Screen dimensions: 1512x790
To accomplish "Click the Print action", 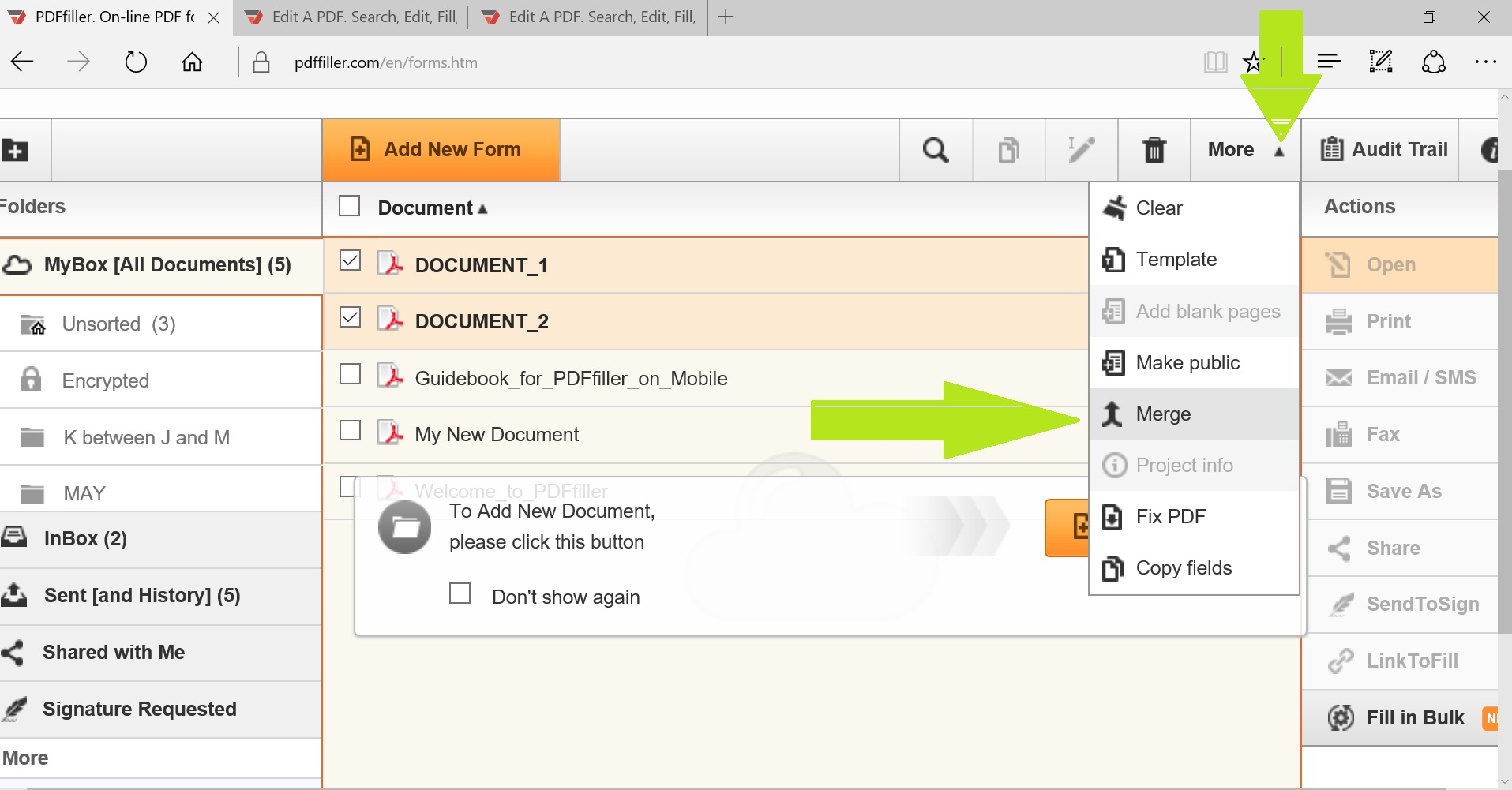I will 1399,322.
